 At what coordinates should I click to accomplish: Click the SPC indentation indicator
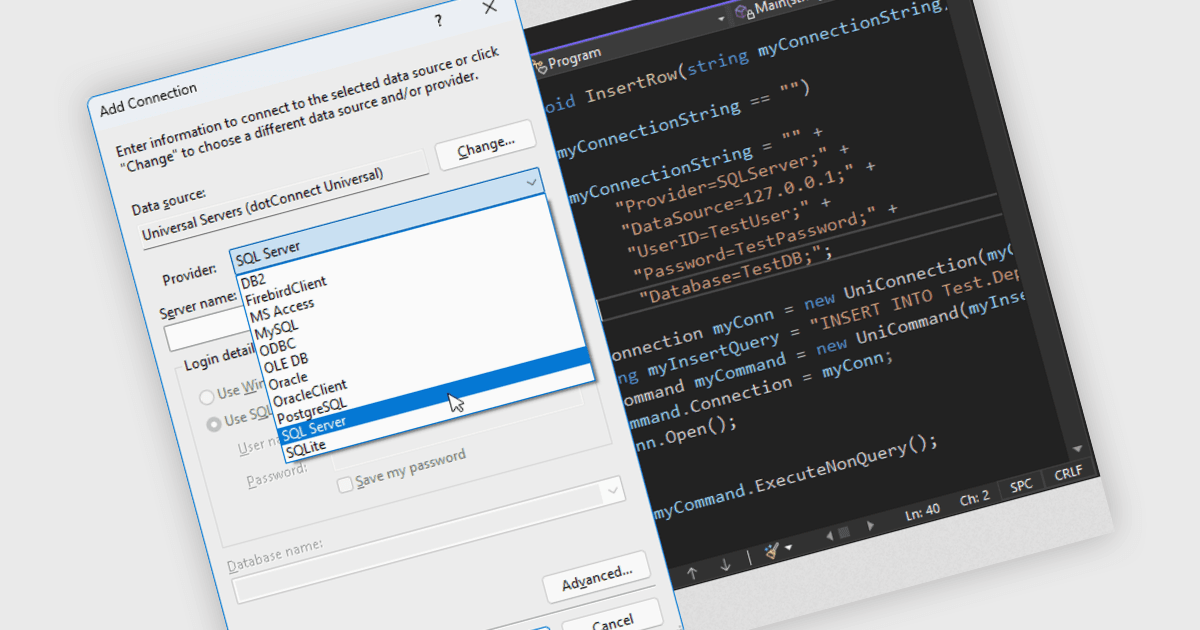click(x=1021, y=485)
